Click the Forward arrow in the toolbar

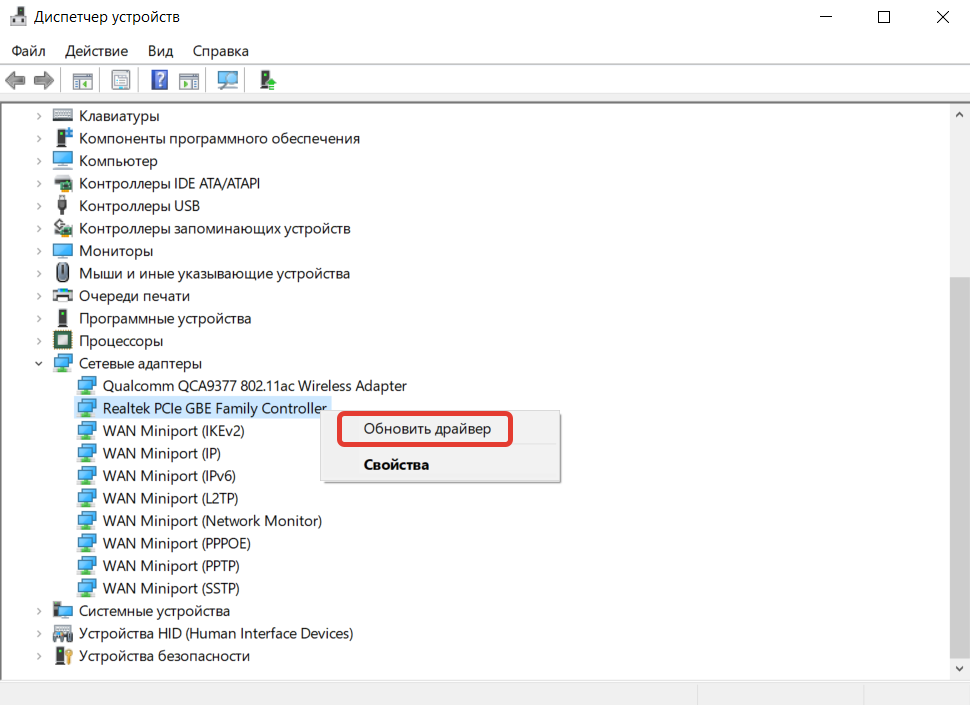click(x=43, y=80)
